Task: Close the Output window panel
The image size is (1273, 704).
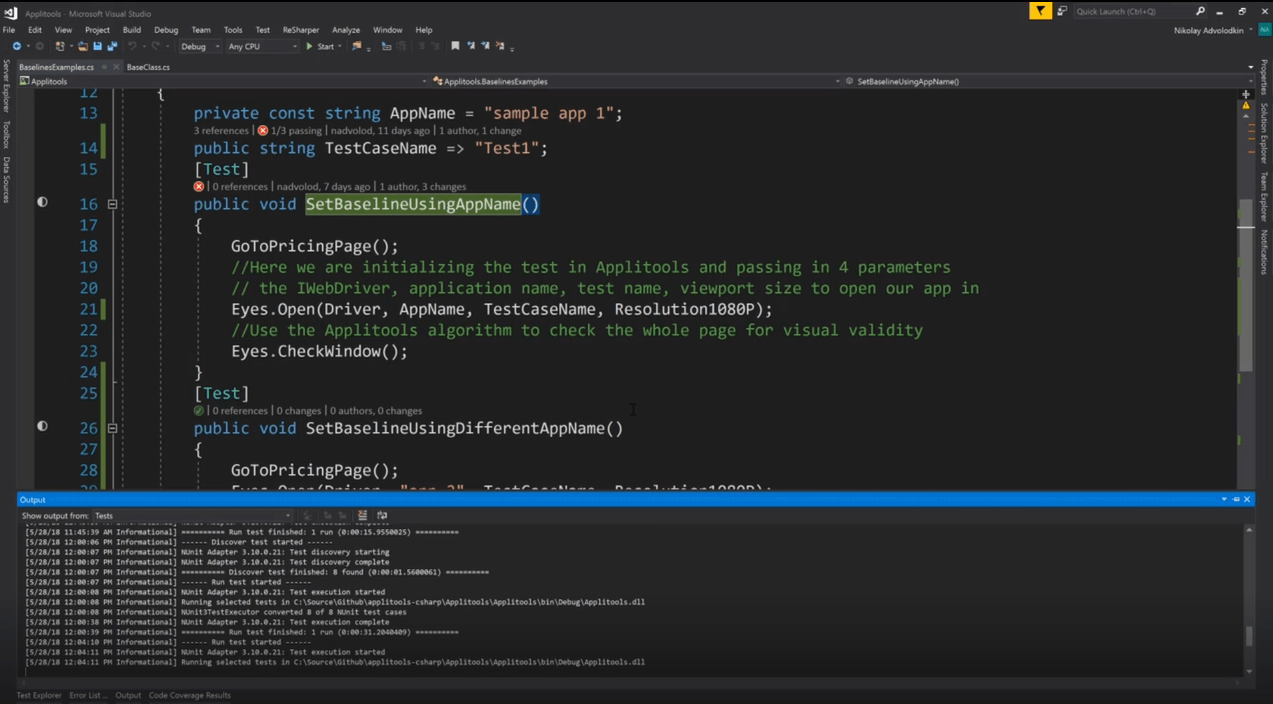Action: point(1247,499)
